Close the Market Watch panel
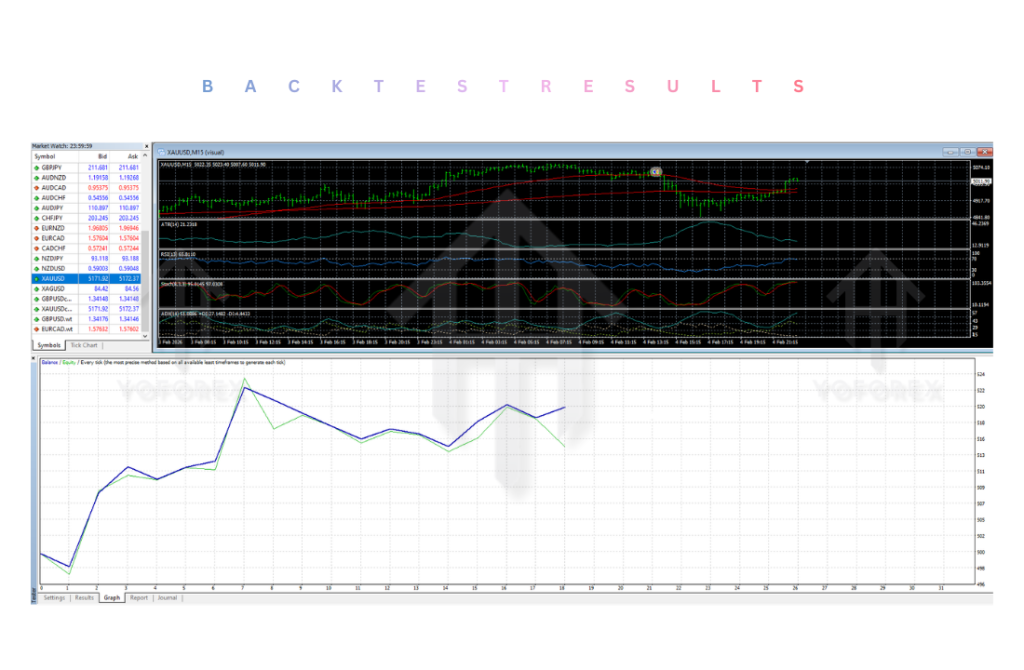Screen dimensions: 1024x670 tap(146, 146)
